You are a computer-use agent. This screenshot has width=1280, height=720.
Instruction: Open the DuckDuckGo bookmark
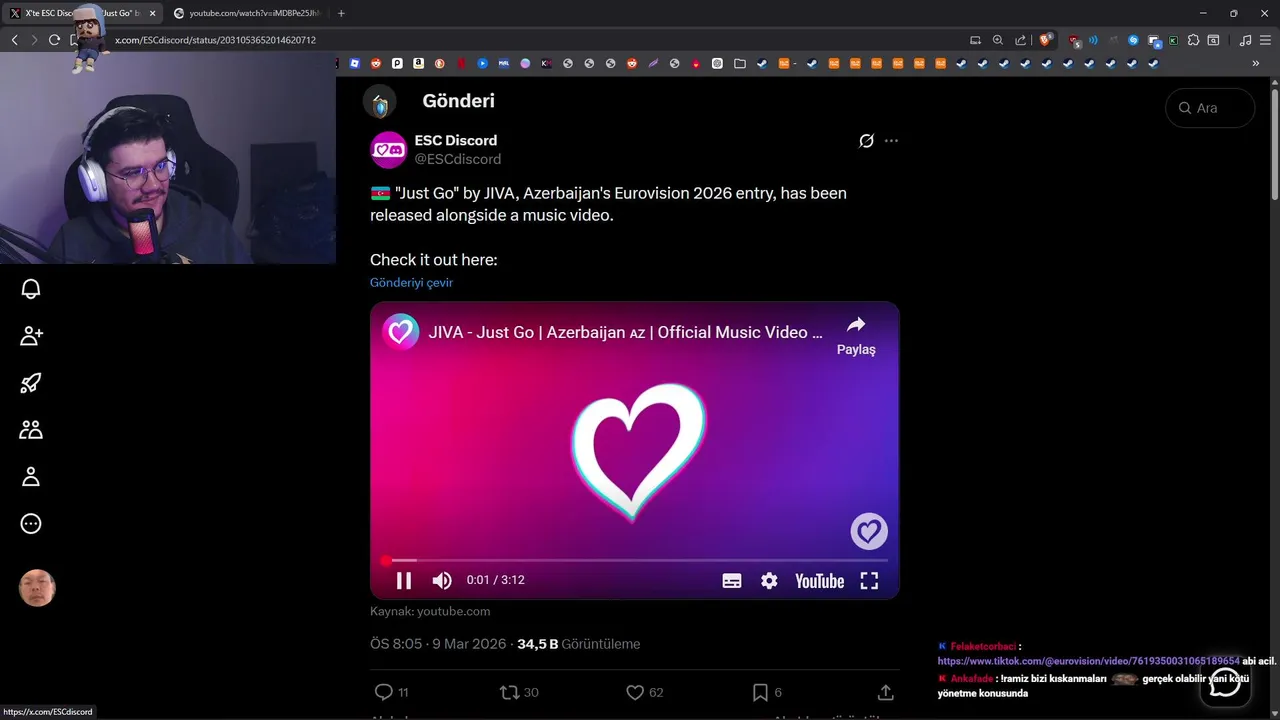439,63
